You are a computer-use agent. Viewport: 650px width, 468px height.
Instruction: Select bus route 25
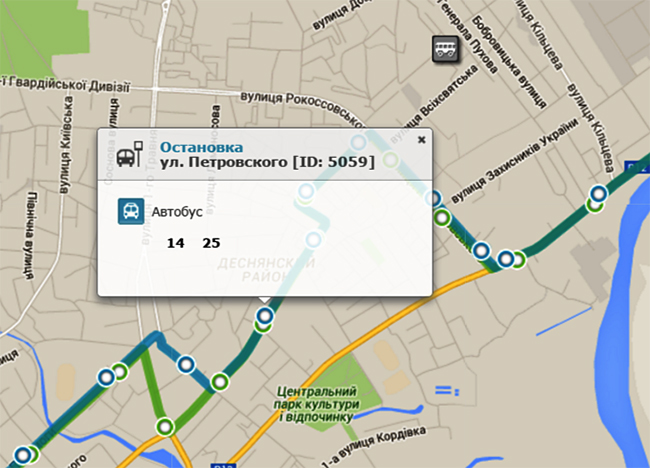pyautogui.click(x=211, y=243)
